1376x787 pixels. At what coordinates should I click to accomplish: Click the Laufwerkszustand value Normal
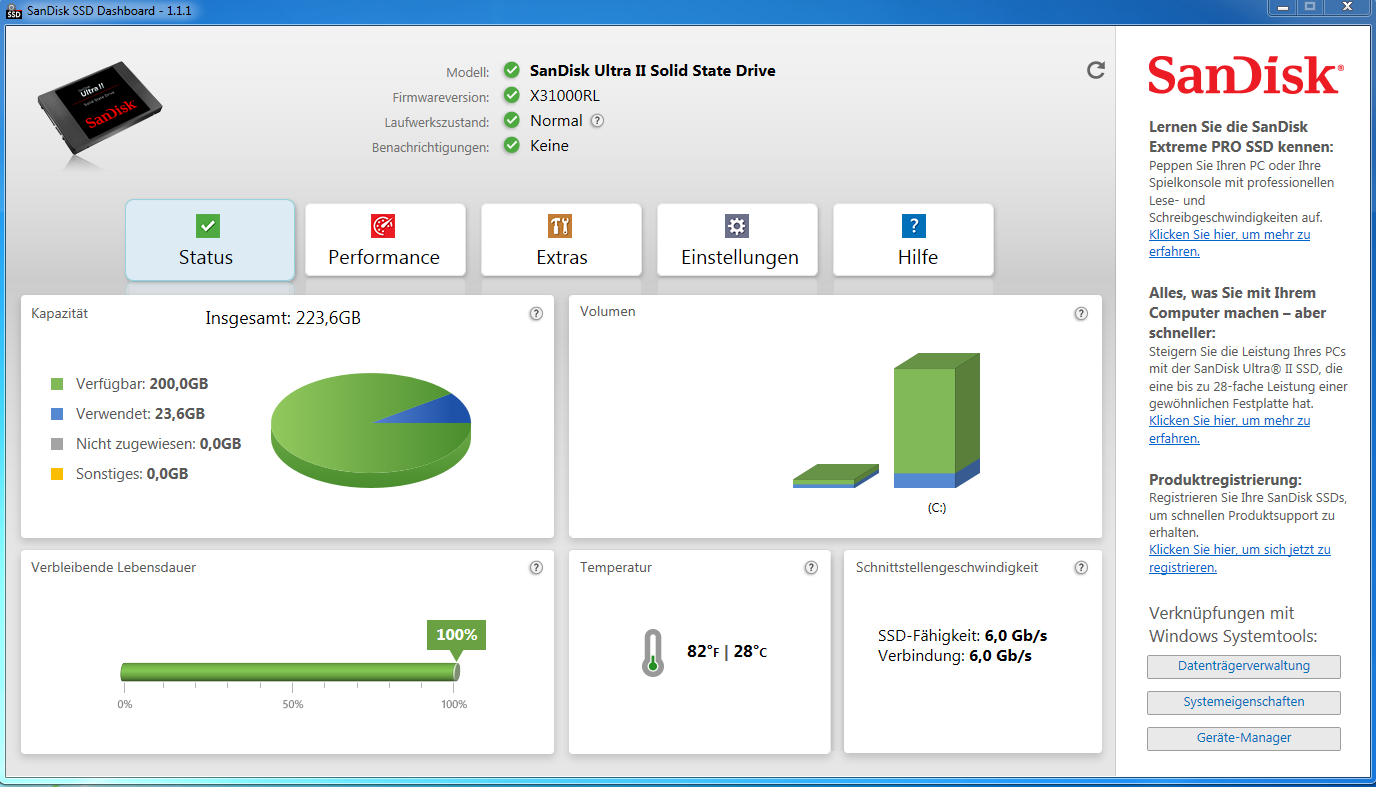click(x=556, y=120)
